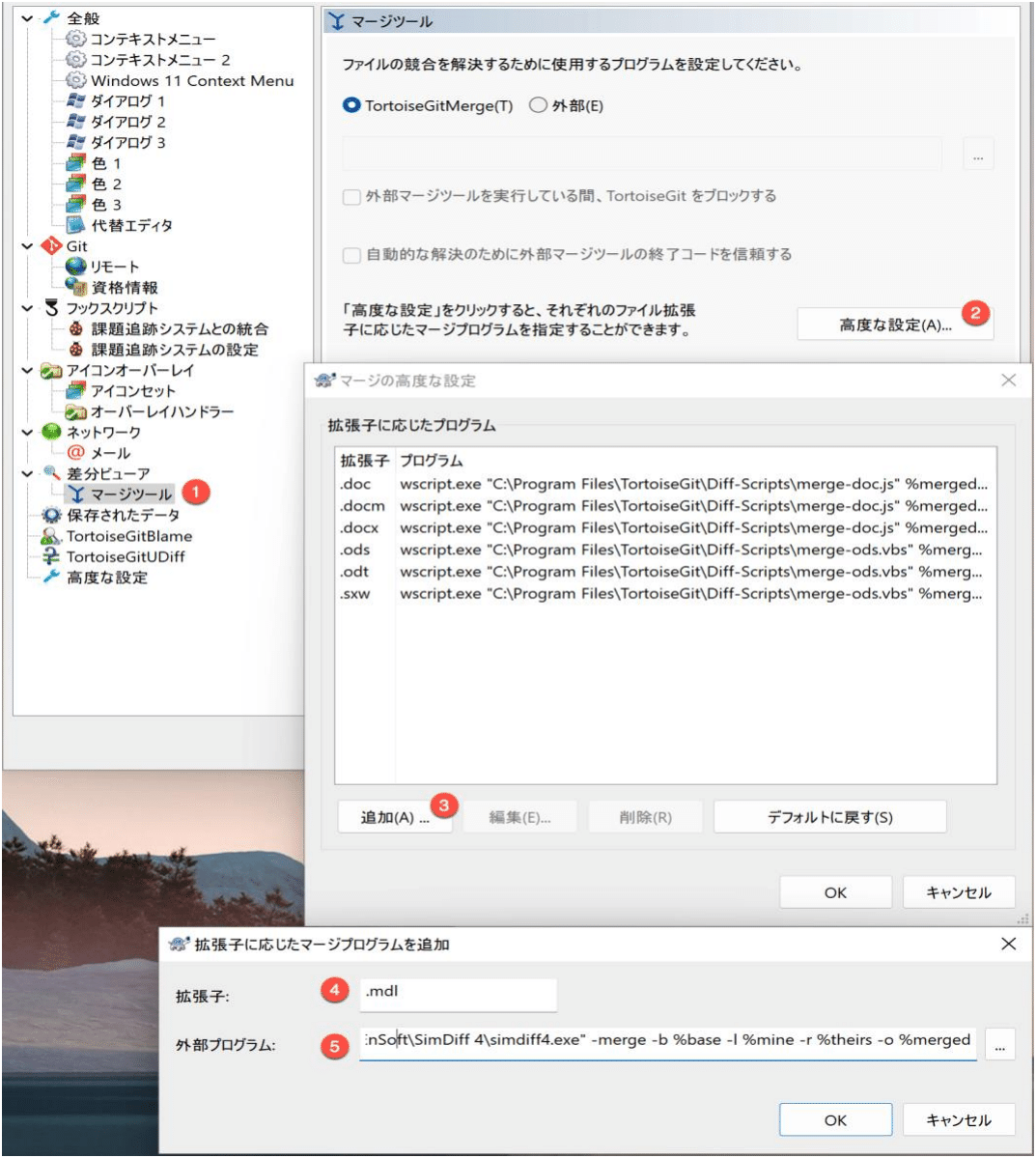Open the リモート settings page
Image resolution: width=1036 pixels, height=1158 pixels.
pyautogui.click(x=115, y=267)
